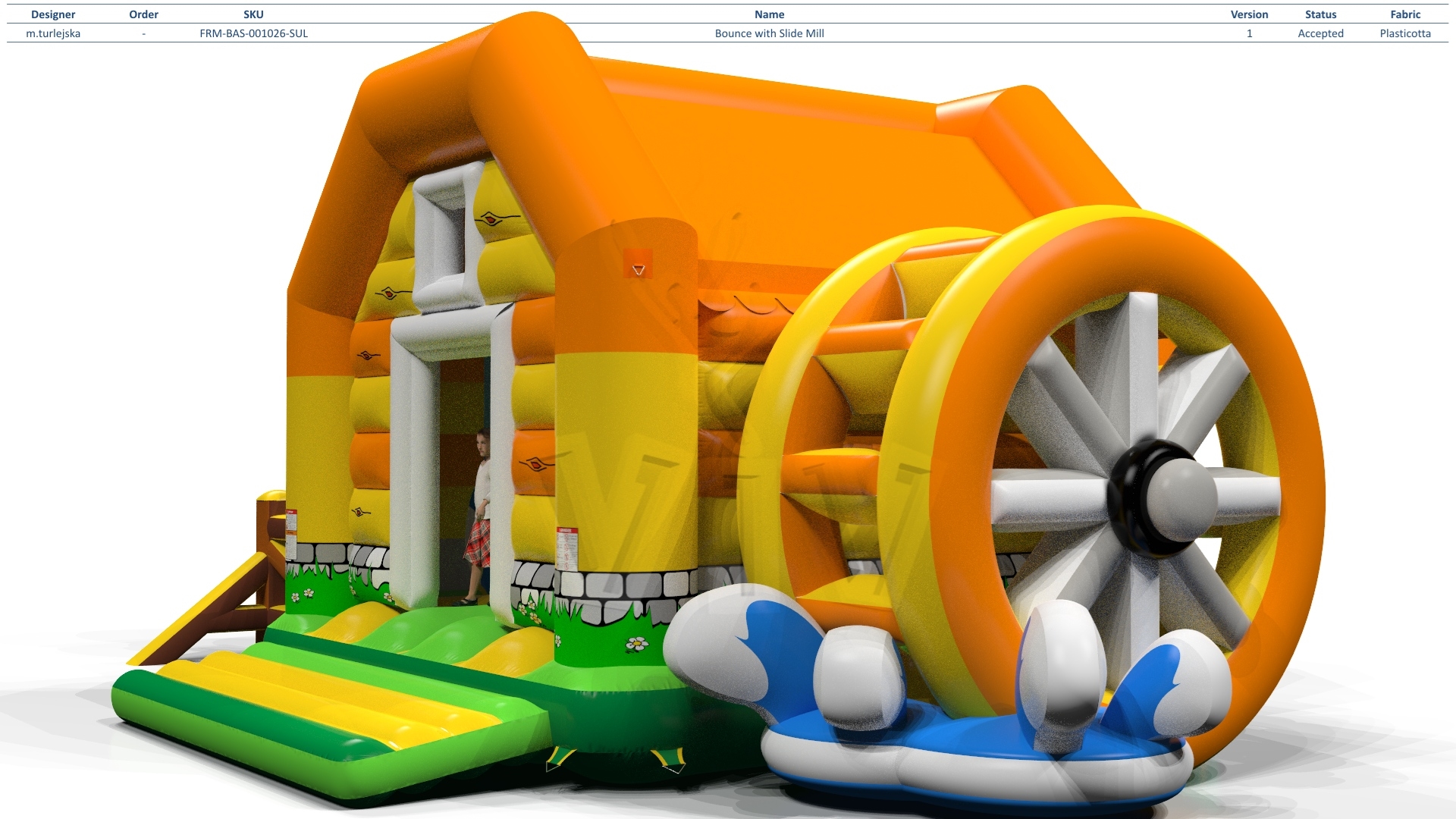Select the Accepted status value

point(1320,33)
